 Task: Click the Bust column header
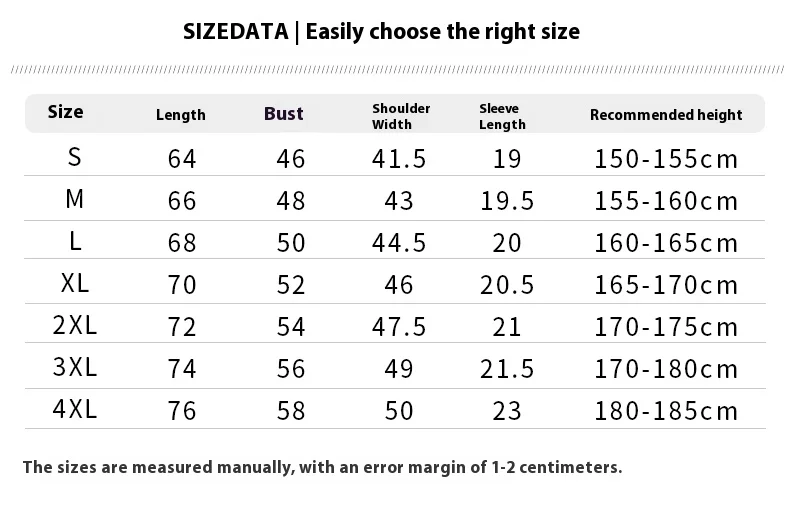284,113
